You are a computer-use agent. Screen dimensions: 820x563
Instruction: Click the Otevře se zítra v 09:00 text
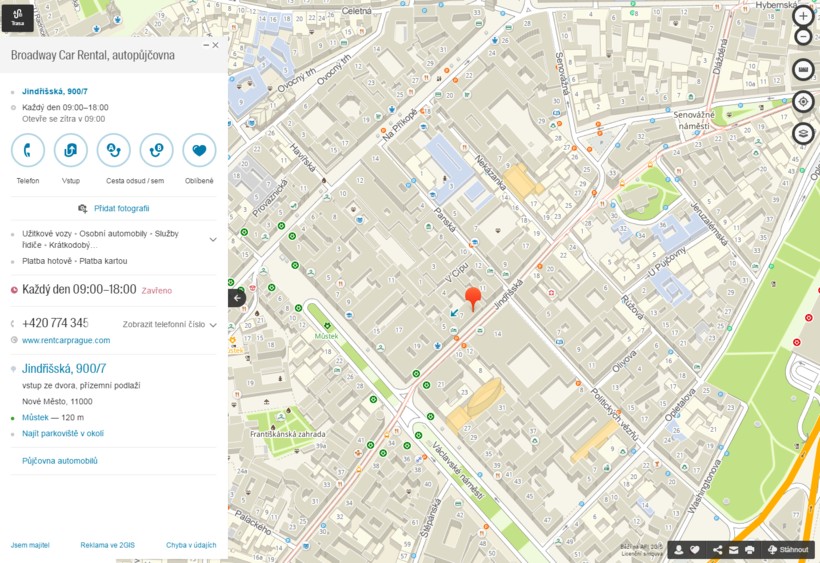click(x=63, y=119)
